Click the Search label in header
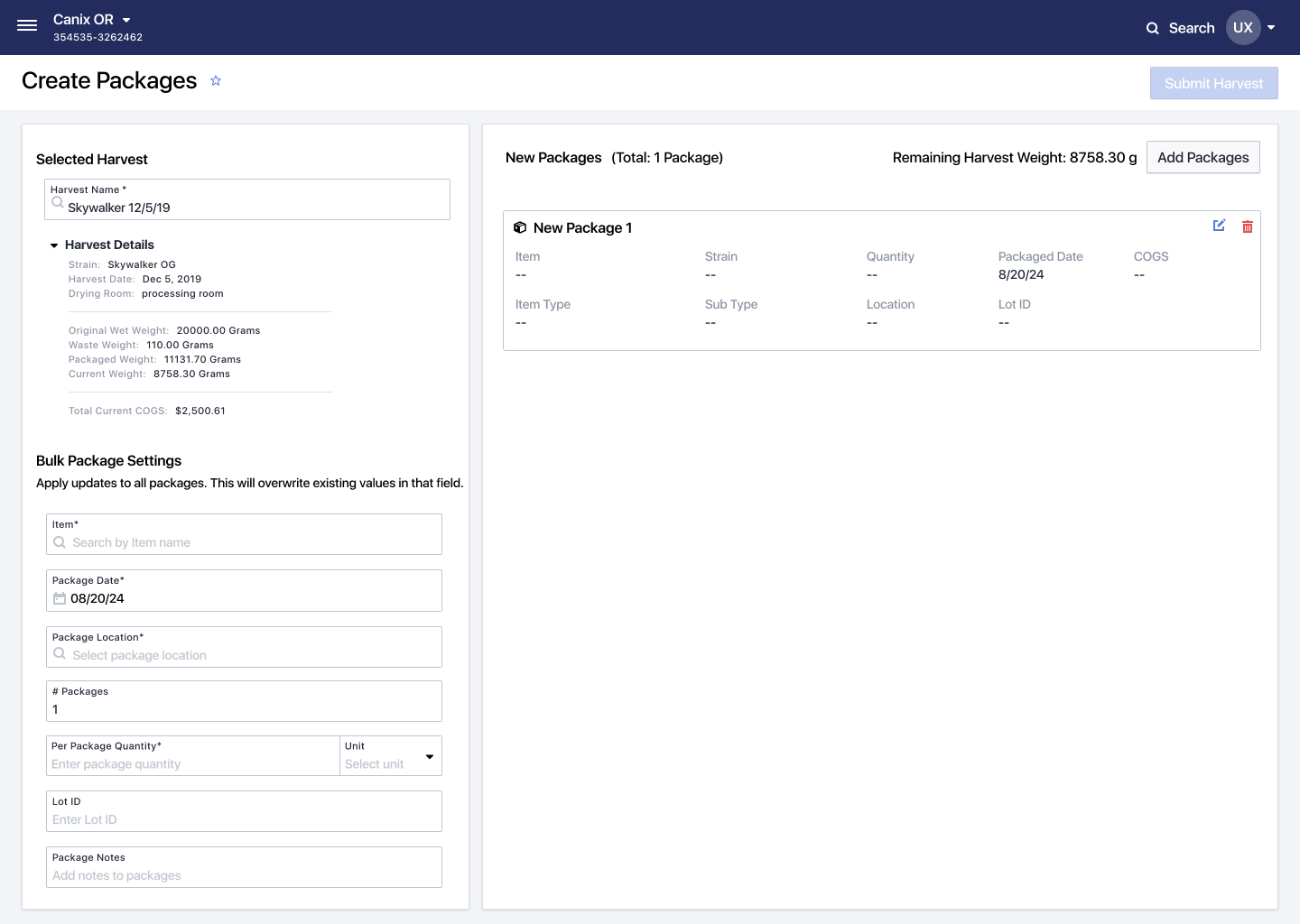Screen dimensions: 1300x924 1192,28
